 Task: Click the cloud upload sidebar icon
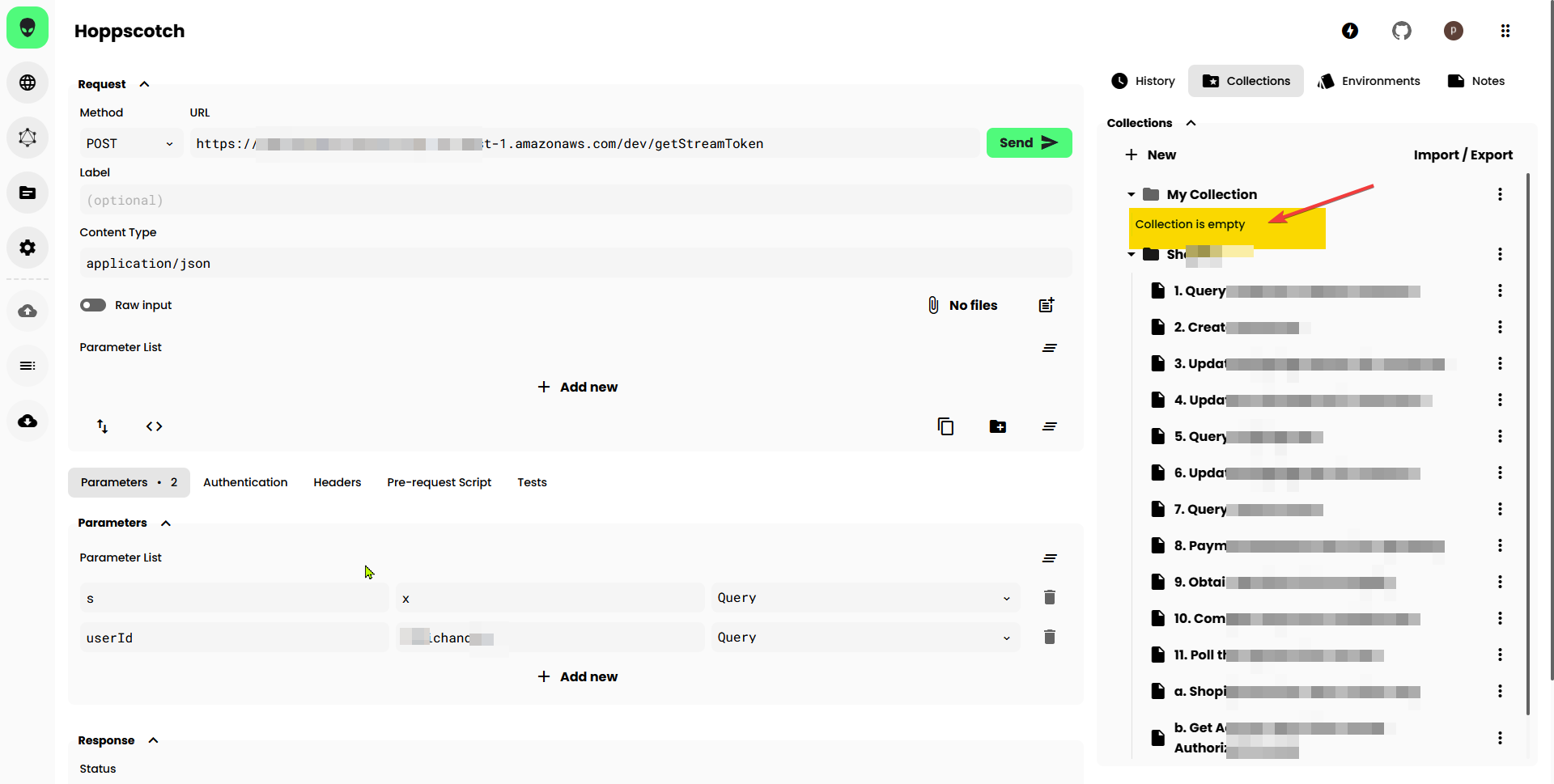(28, 311)
